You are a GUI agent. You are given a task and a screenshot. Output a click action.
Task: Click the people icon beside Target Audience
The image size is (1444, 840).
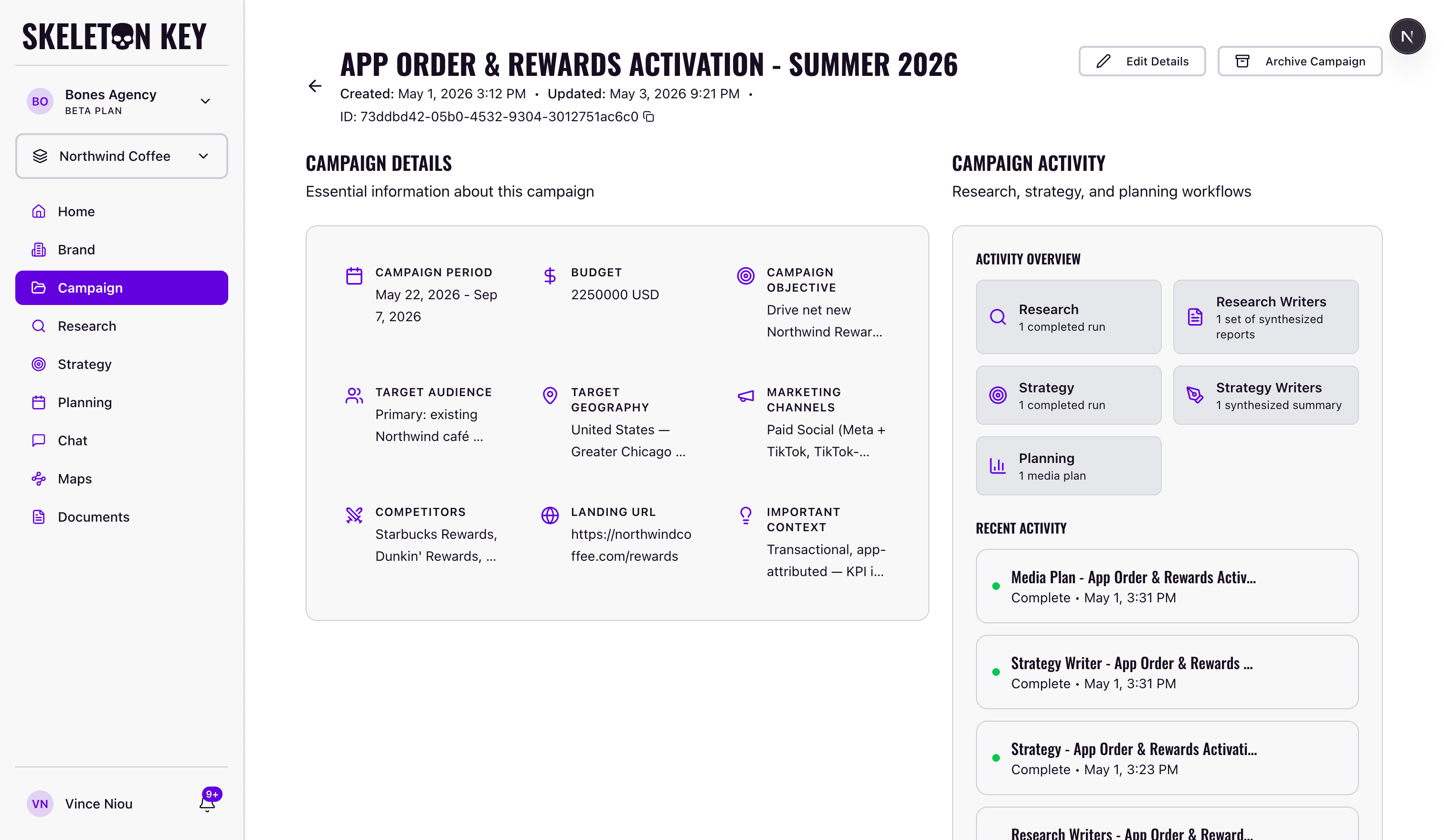point(354,396)
